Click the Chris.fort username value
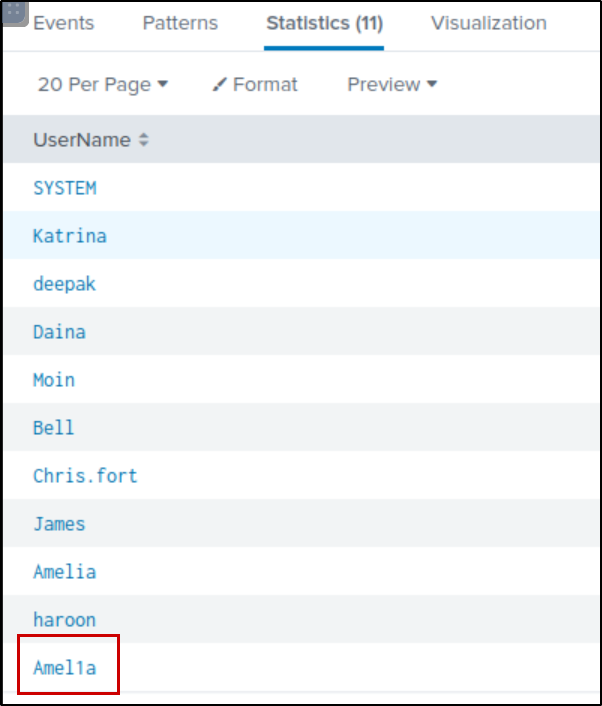Screen dimensions: 602x706 coord(85,476)
